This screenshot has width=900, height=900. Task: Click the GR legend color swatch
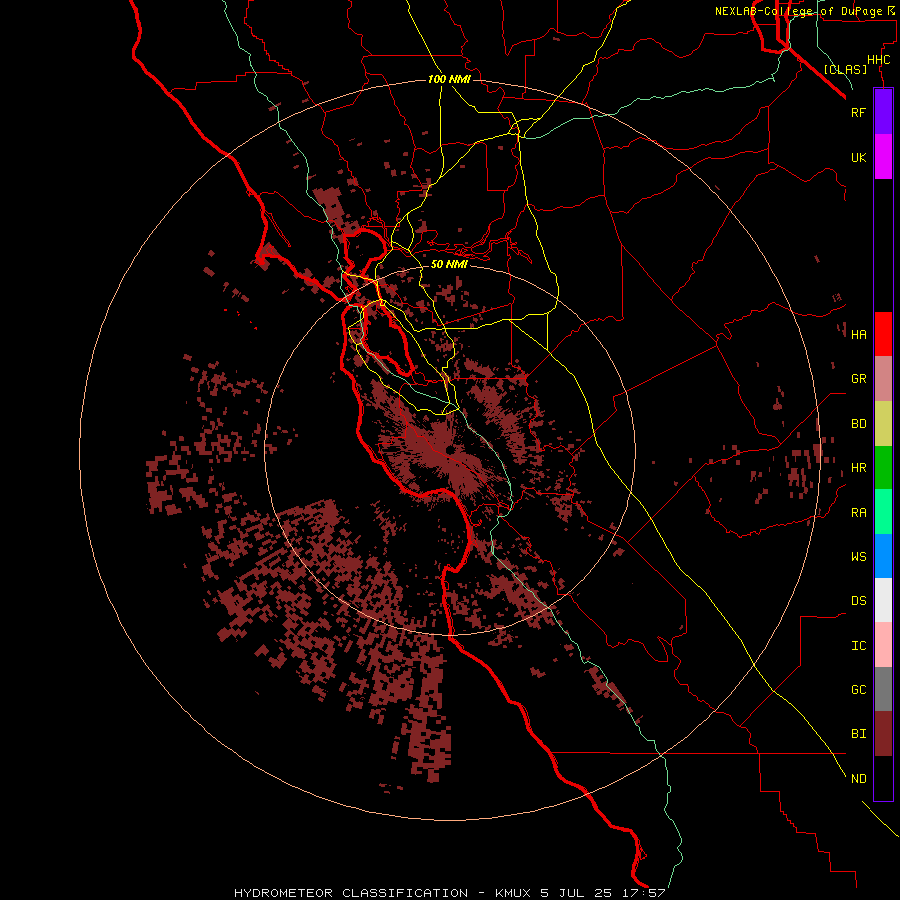point(883,379)
